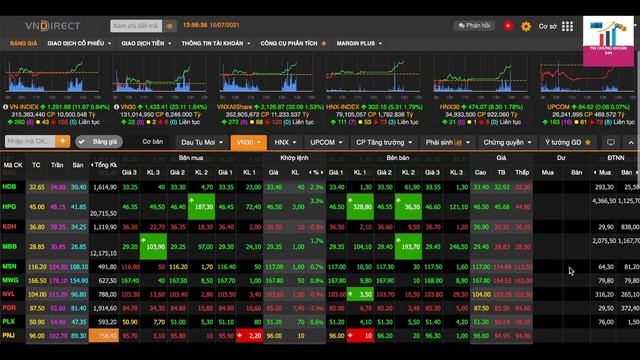Click the Cơ sở label

[547, 27]
